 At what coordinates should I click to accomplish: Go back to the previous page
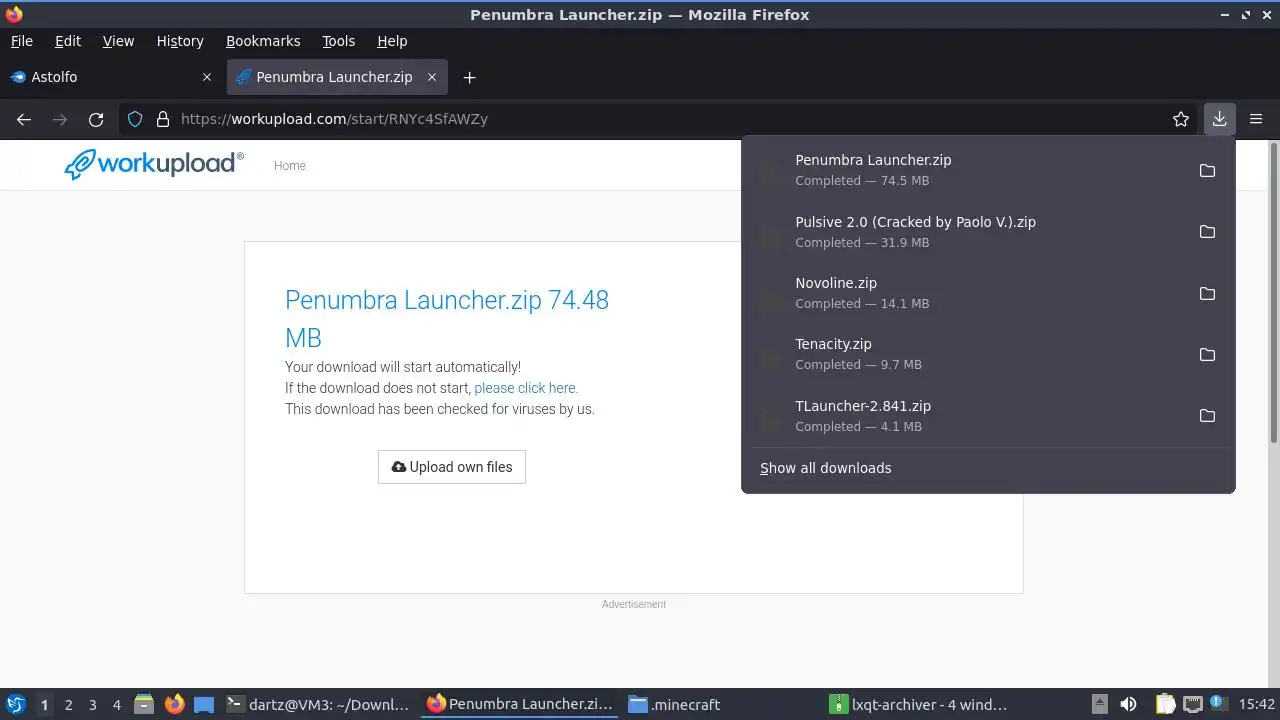point(24,119)
